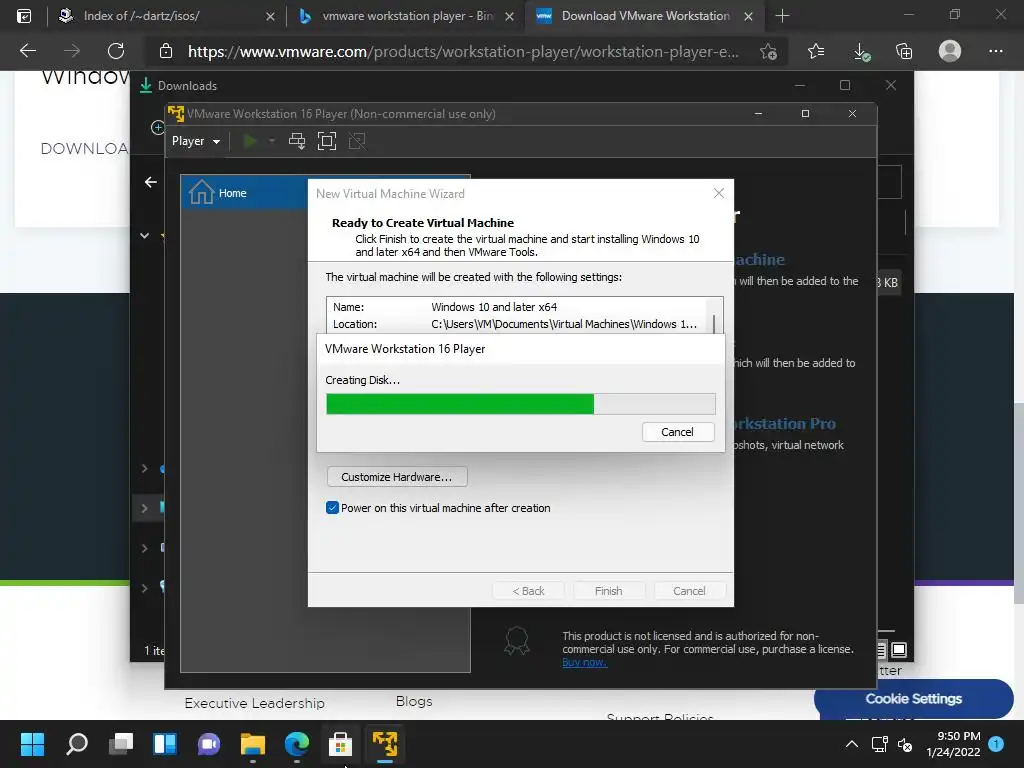Enter full screen mode icon in VMware toolbar
The image size is (1024, 768).
[327, 141]
